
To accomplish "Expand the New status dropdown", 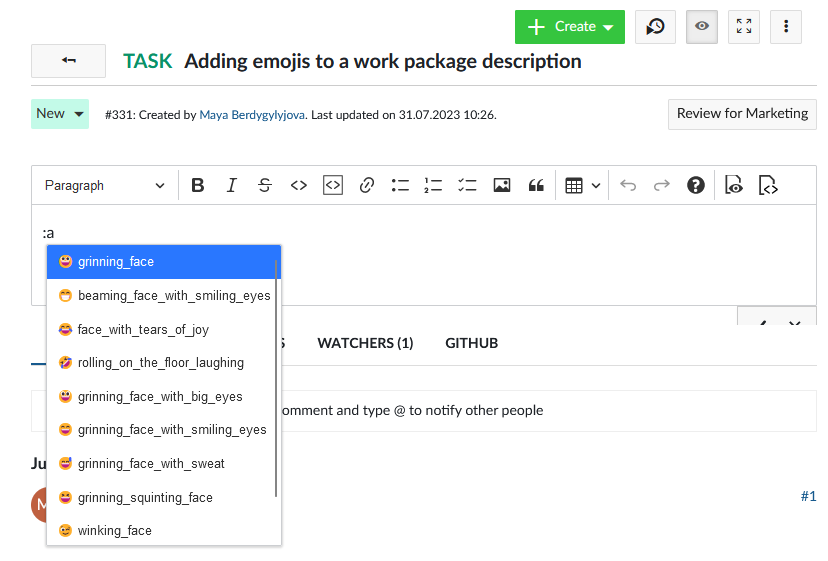I will (60, 114).
